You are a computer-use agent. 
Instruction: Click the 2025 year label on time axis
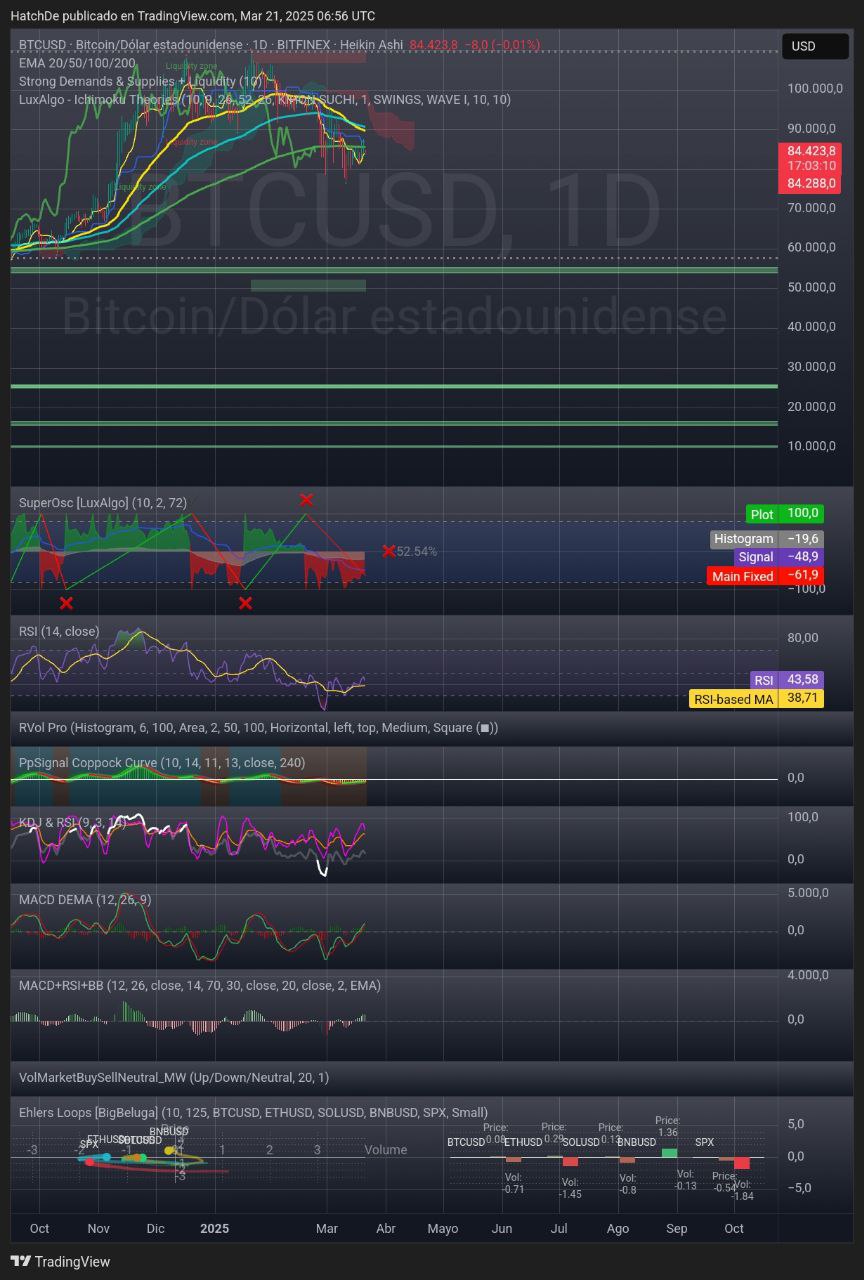pyautogui.click(x=214, y=1228)
